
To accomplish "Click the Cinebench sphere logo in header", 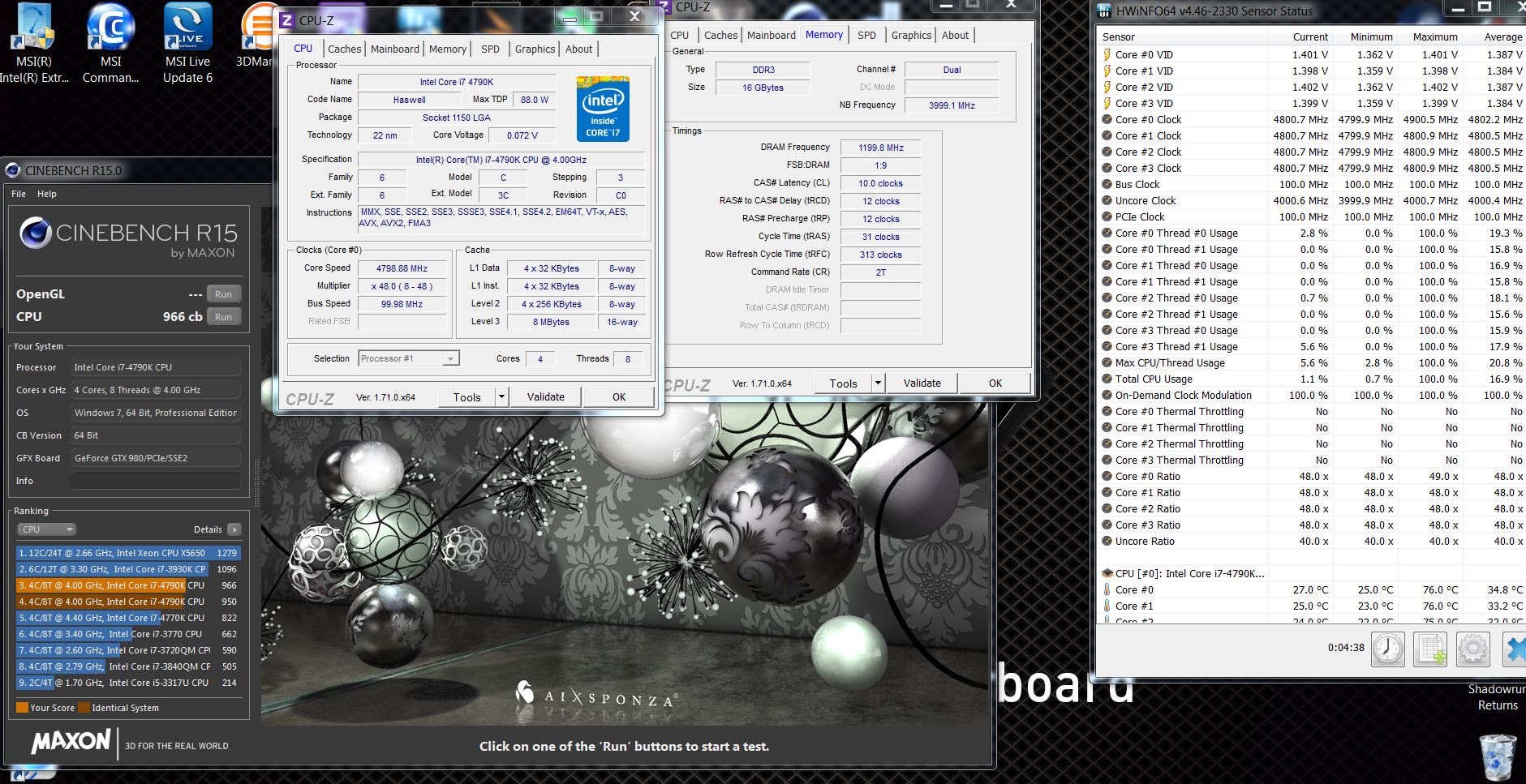I will pyautogui.click(x=36, y=233).
